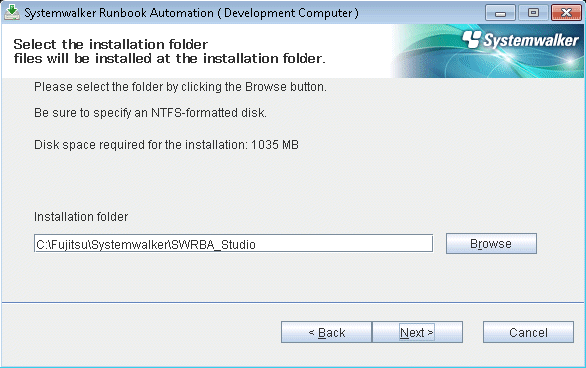Click the 'Please select the folder' instruction text
This screenshot has height=368, width=586.
tap(180, 87)
